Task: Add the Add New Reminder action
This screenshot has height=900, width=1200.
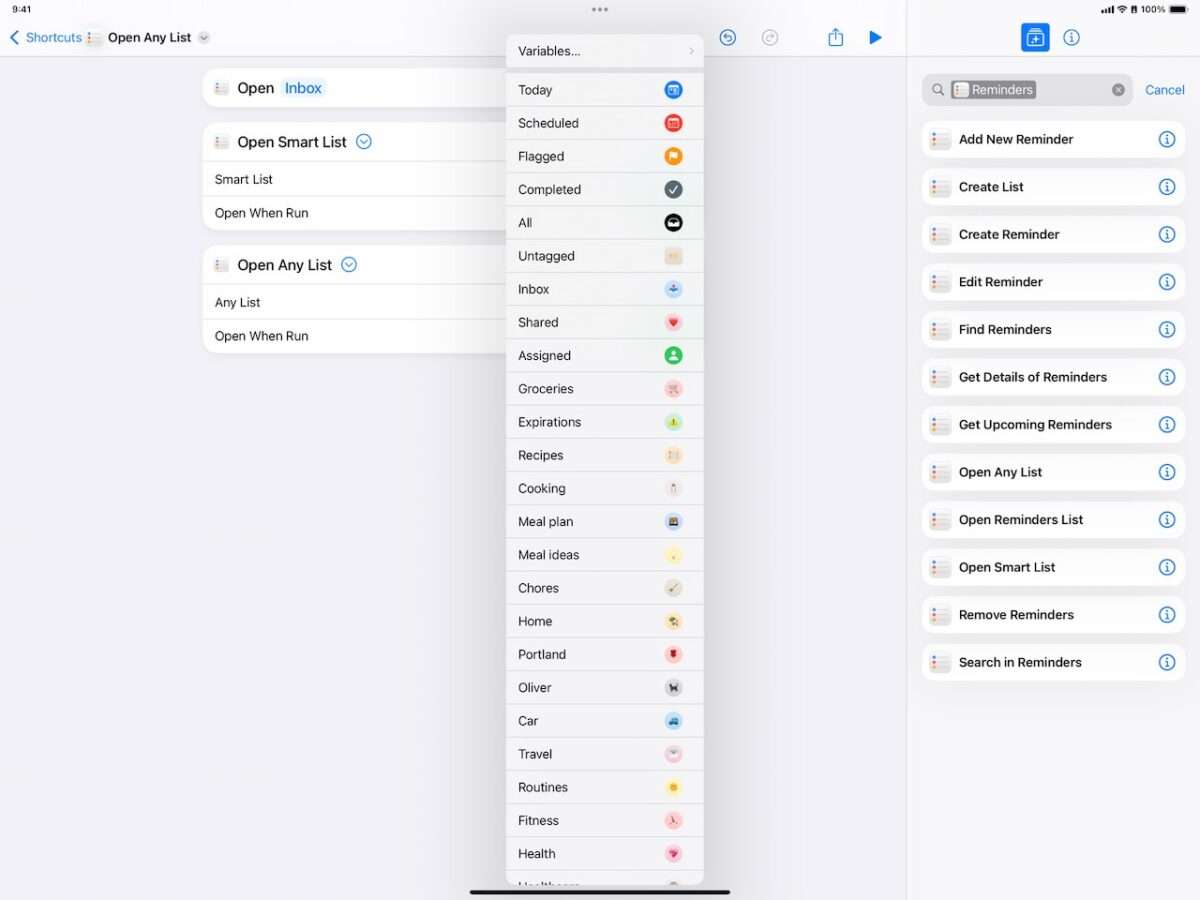Action: coord(1053,139)
